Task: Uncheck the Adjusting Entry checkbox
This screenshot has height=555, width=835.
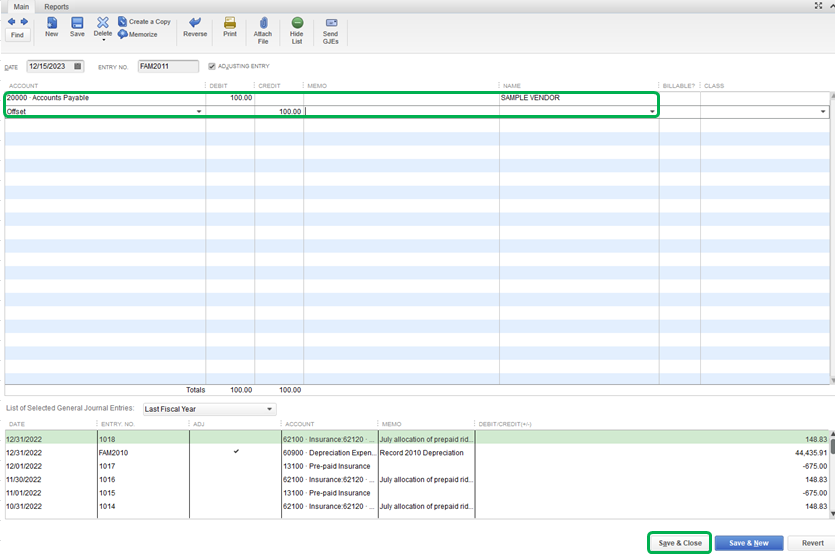Action: click(x=211, y=66)
